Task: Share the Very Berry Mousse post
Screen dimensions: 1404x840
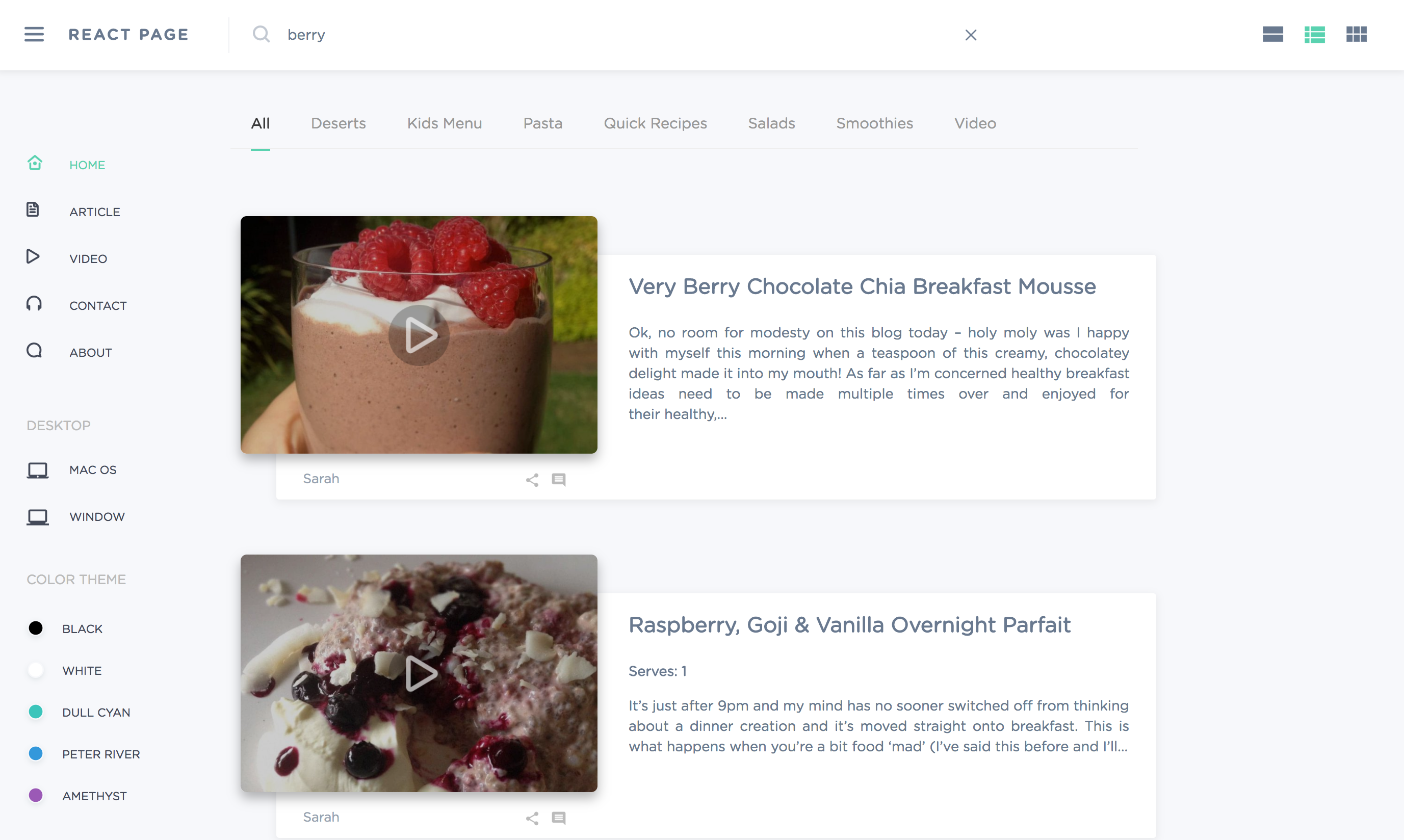Action: pos(532,480)
